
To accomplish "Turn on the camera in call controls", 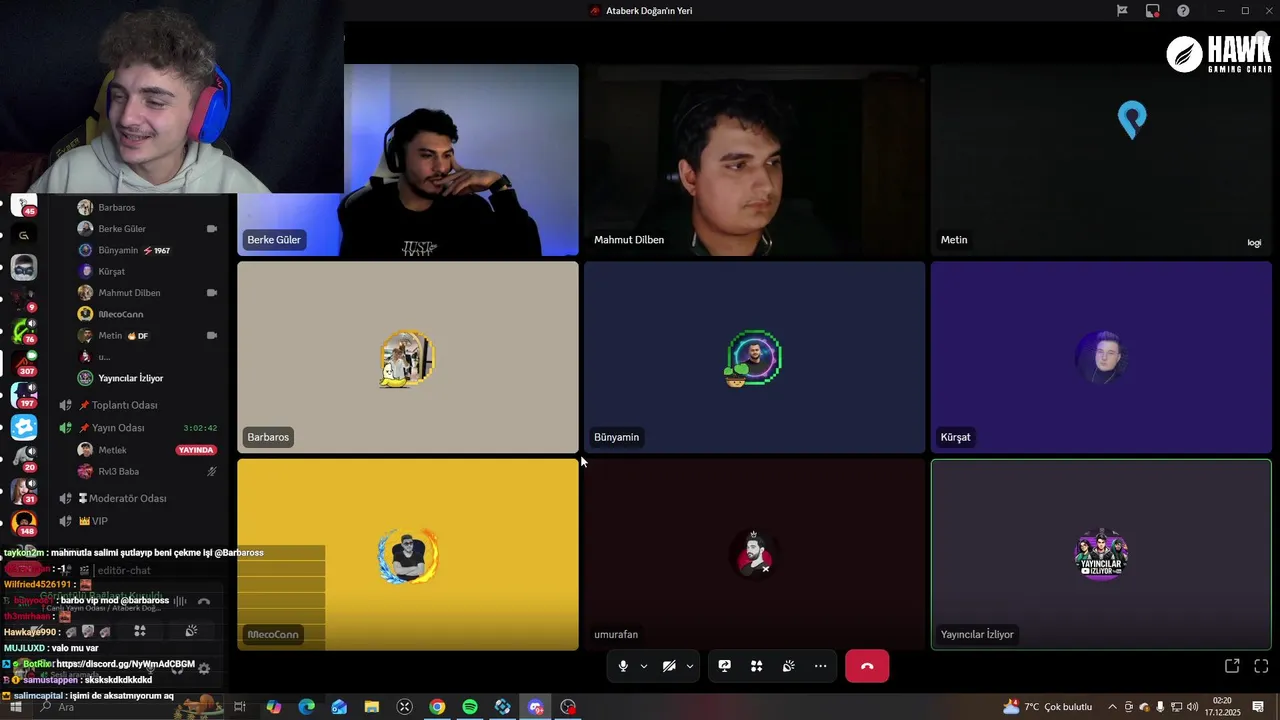I will (x=669, y=666).
